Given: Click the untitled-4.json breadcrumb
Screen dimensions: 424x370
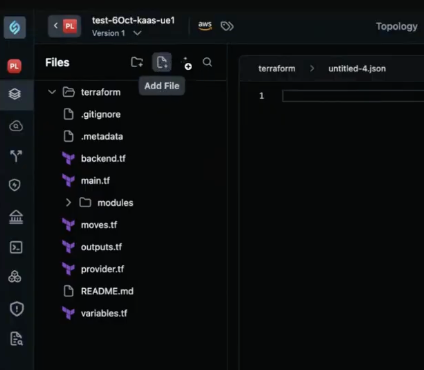Looking at the screenshot, I should tap(357, 69).
